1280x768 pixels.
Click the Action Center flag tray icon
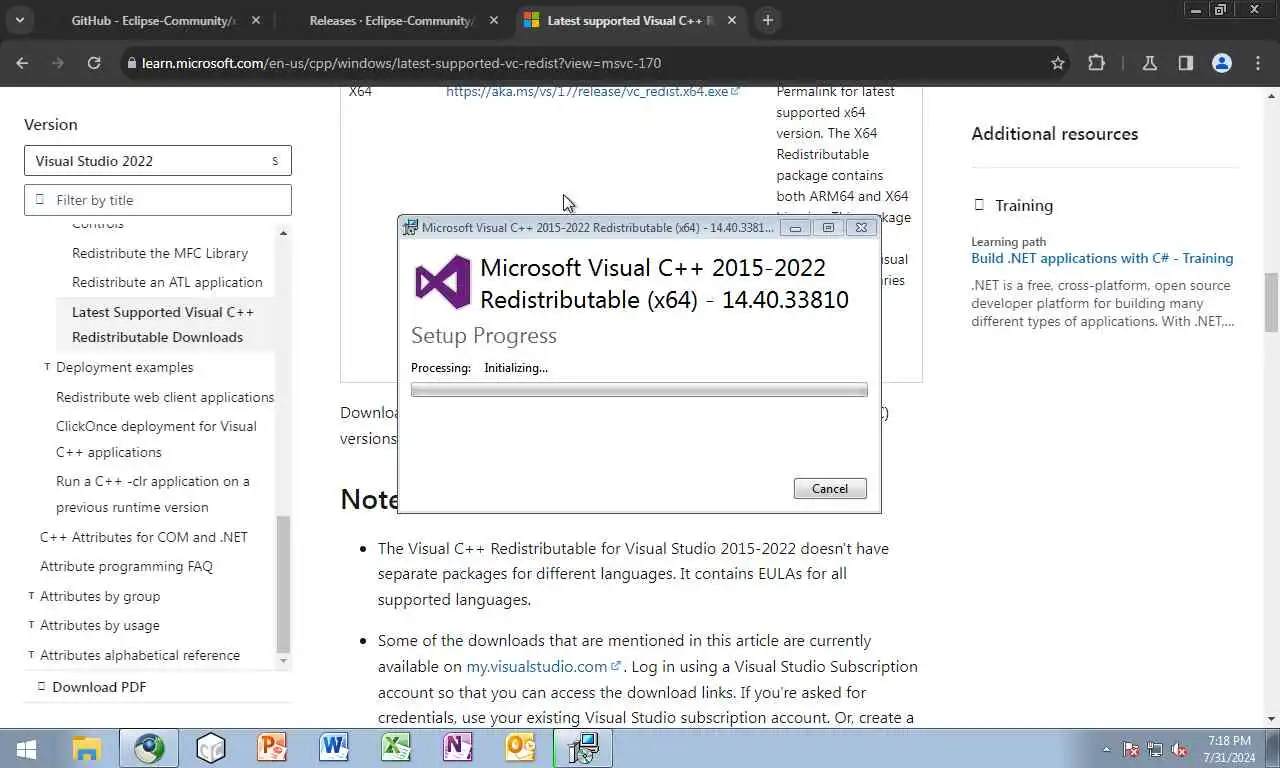(x=1131, y=749)
